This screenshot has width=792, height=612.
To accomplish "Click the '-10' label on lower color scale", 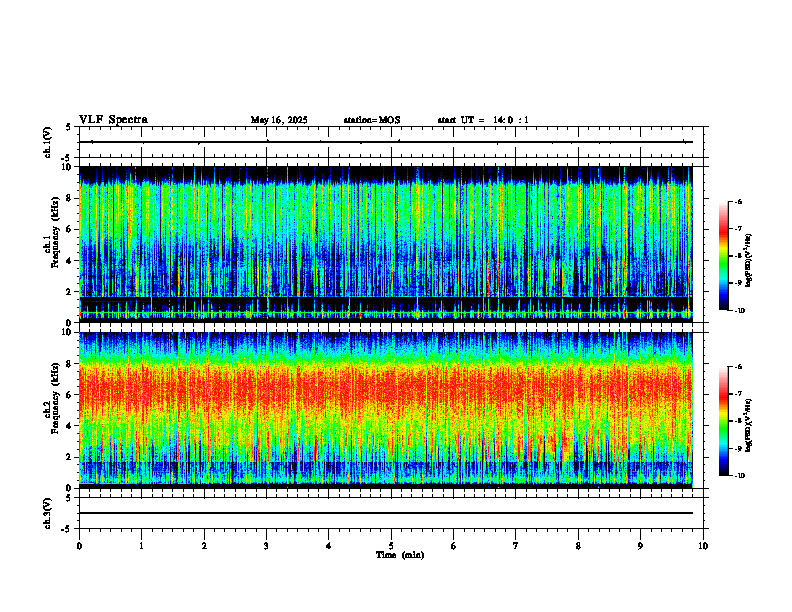I will (739, 476).
